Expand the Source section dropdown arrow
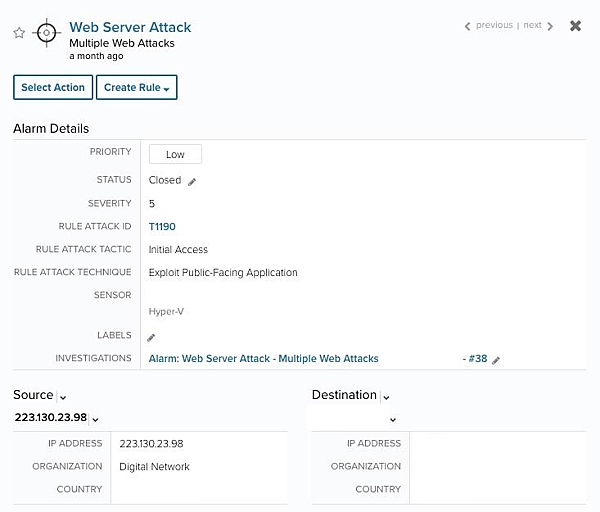Image resolution: width=600 pixels, height=512 pixels. (x=63, y=397)
